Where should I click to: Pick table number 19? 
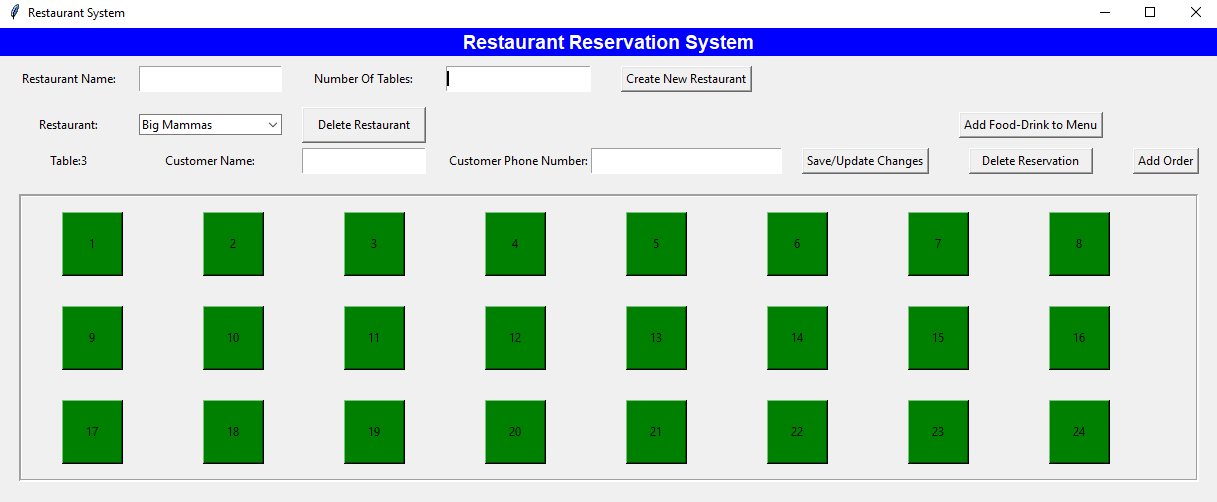tap(374, 431)
